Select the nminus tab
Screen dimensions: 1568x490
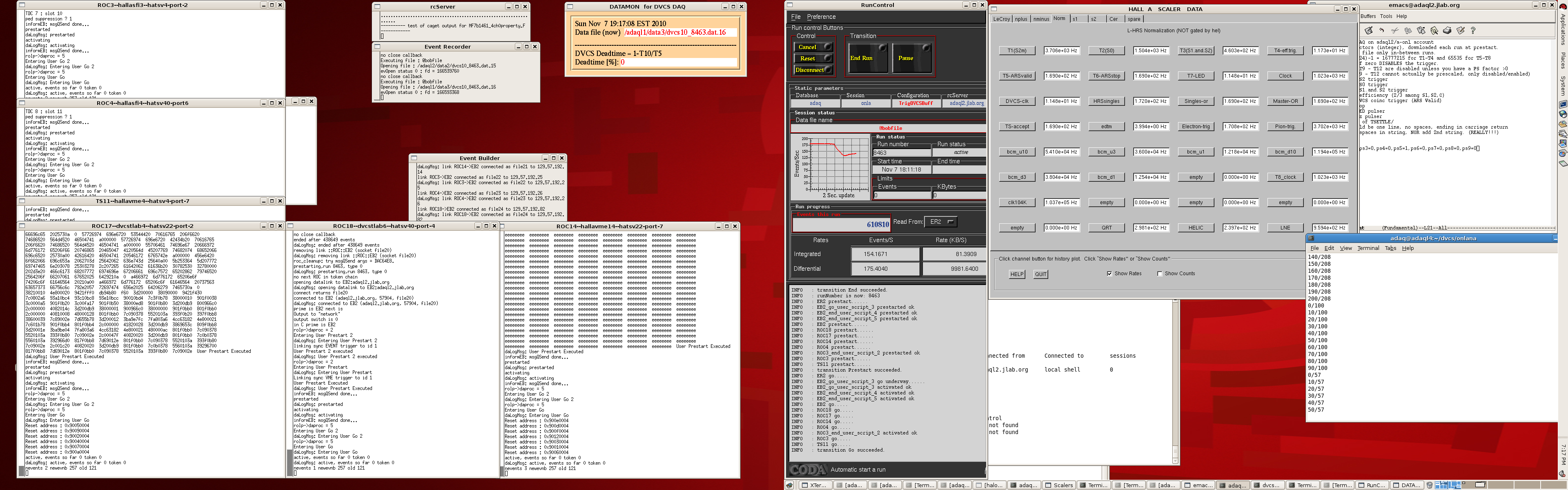(x=1042, y=19)
